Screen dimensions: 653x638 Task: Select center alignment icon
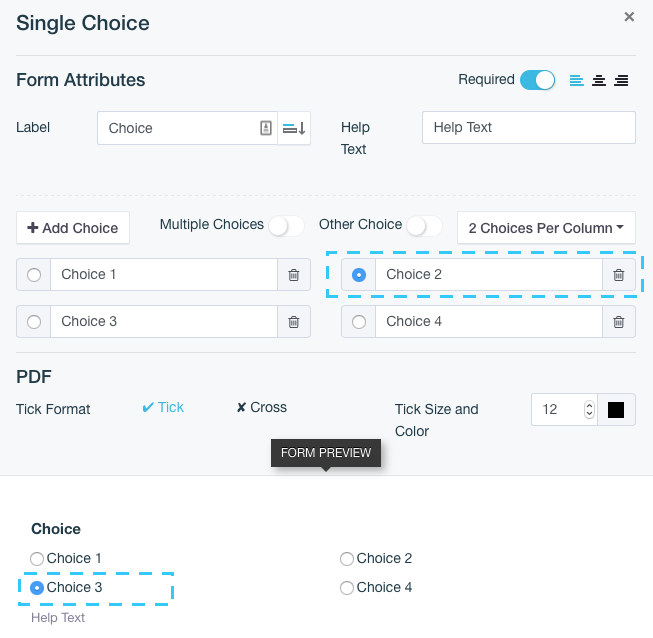pos(599,80)
